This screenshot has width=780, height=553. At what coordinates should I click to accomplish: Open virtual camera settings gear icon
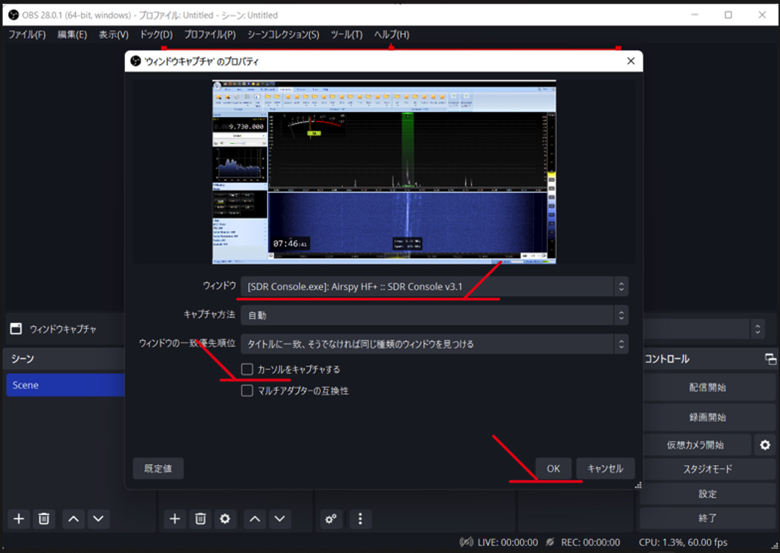point(765,445)
